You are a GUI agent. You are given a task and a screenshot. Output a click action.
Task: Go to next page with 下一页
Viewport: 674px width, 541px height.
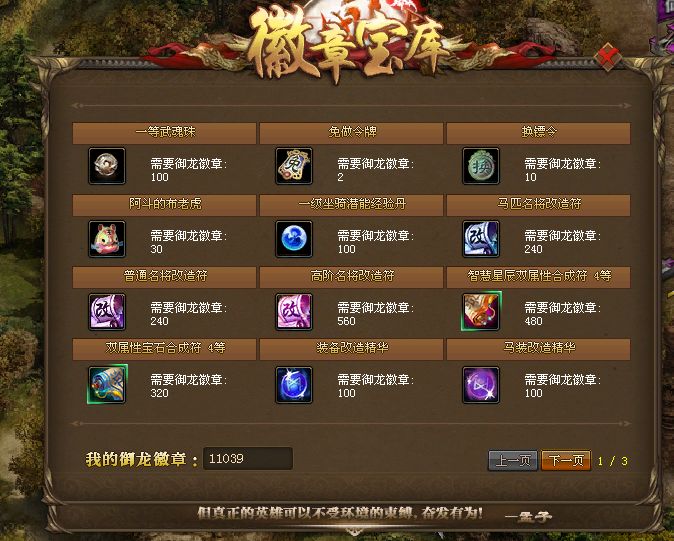pos(566,461)
